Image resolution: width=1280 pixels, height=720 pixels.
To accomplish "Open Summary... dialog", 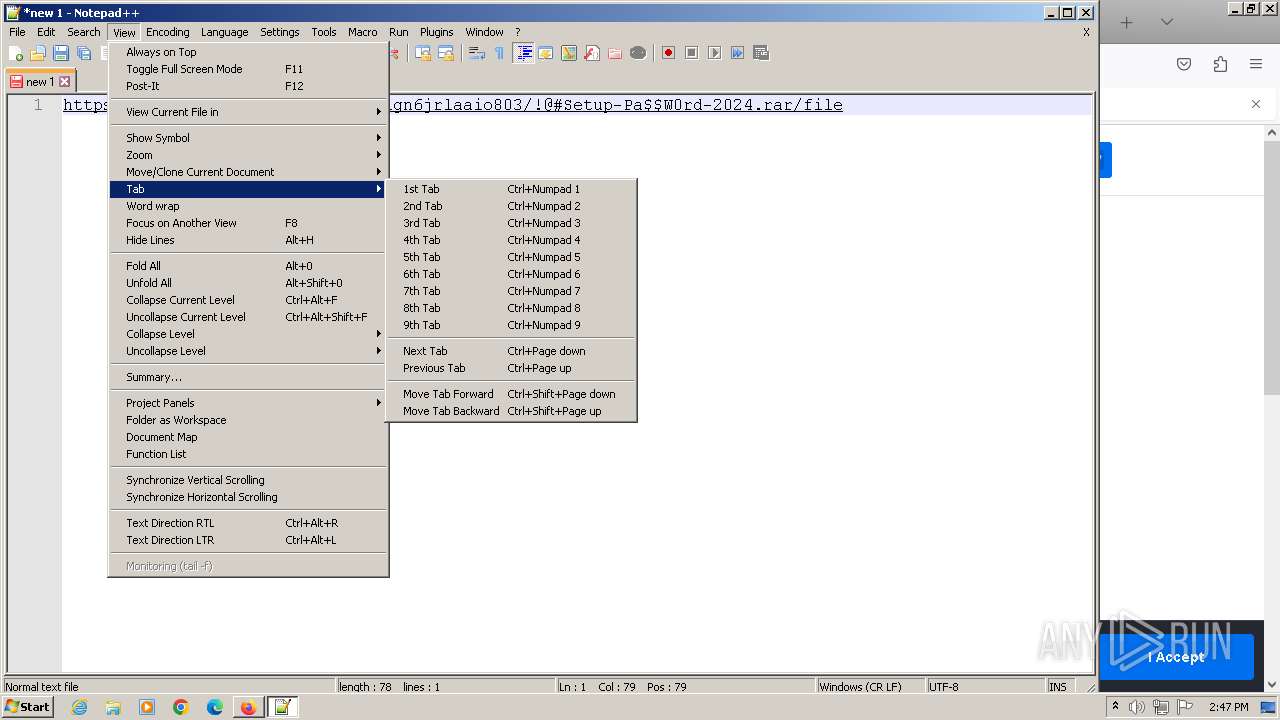I will (x=248, y=377).
